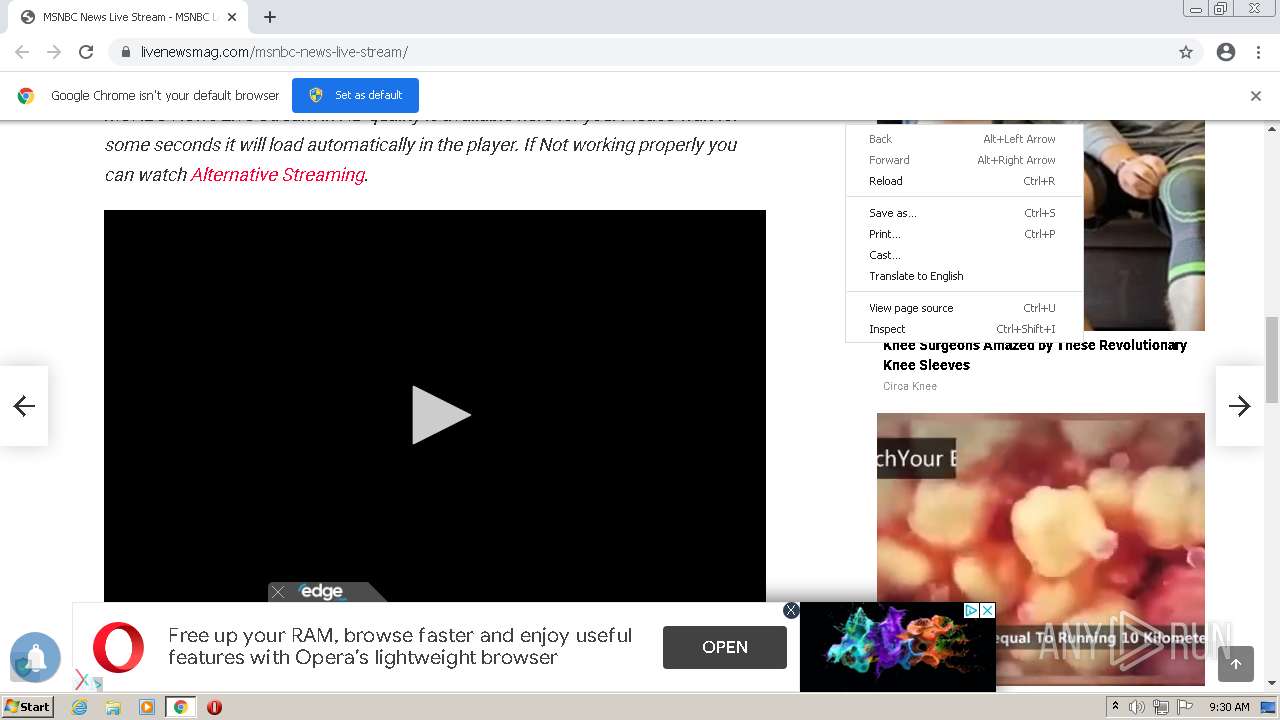The image size is (1280, 720).
Task: Click the Circa Knee sponsor text
Action: (x=910, y=386)
